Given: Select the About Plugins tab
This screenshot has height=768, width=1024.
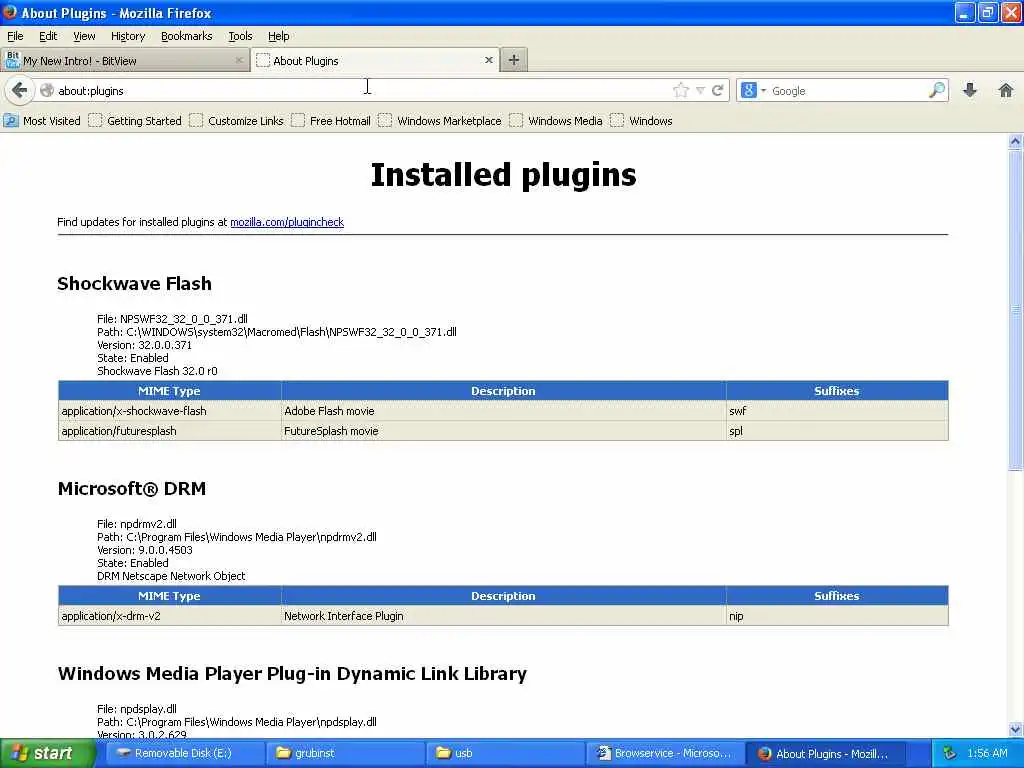Looking at the screenshot, I should pyautogui.click(x=376, y=60).
